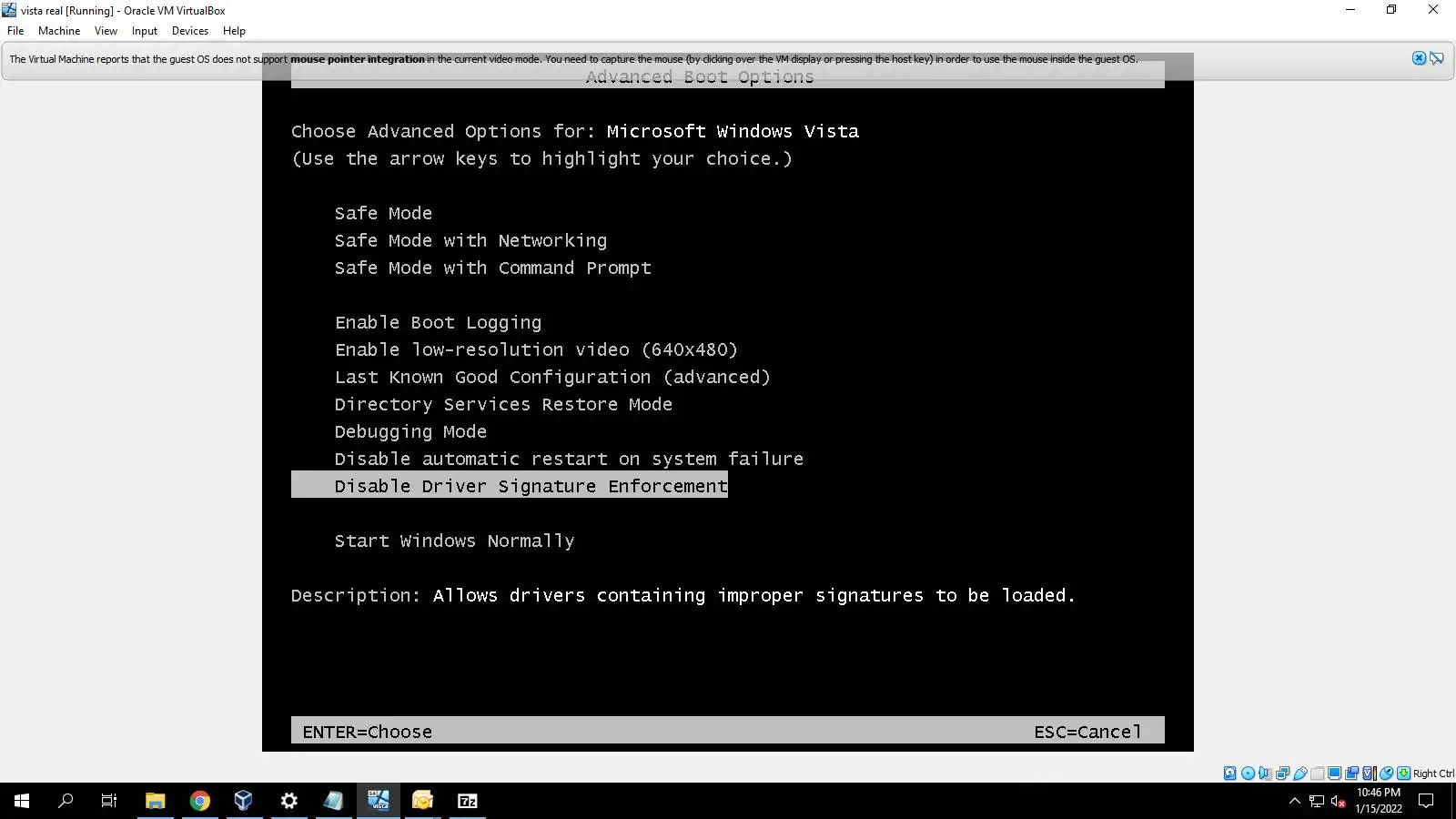1456x819 pixels.
Task: Open the Action Center notifications
Action: (1427, 801)
